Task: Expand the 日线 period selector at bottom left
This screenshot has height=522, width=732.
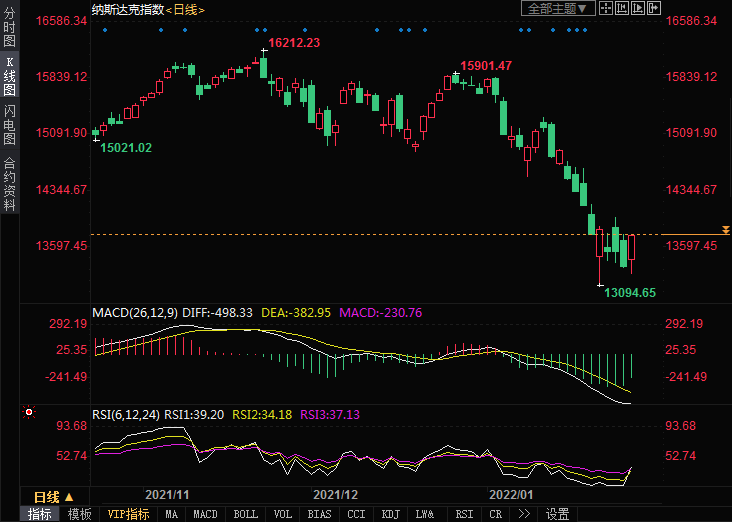Action: point(54,496)
